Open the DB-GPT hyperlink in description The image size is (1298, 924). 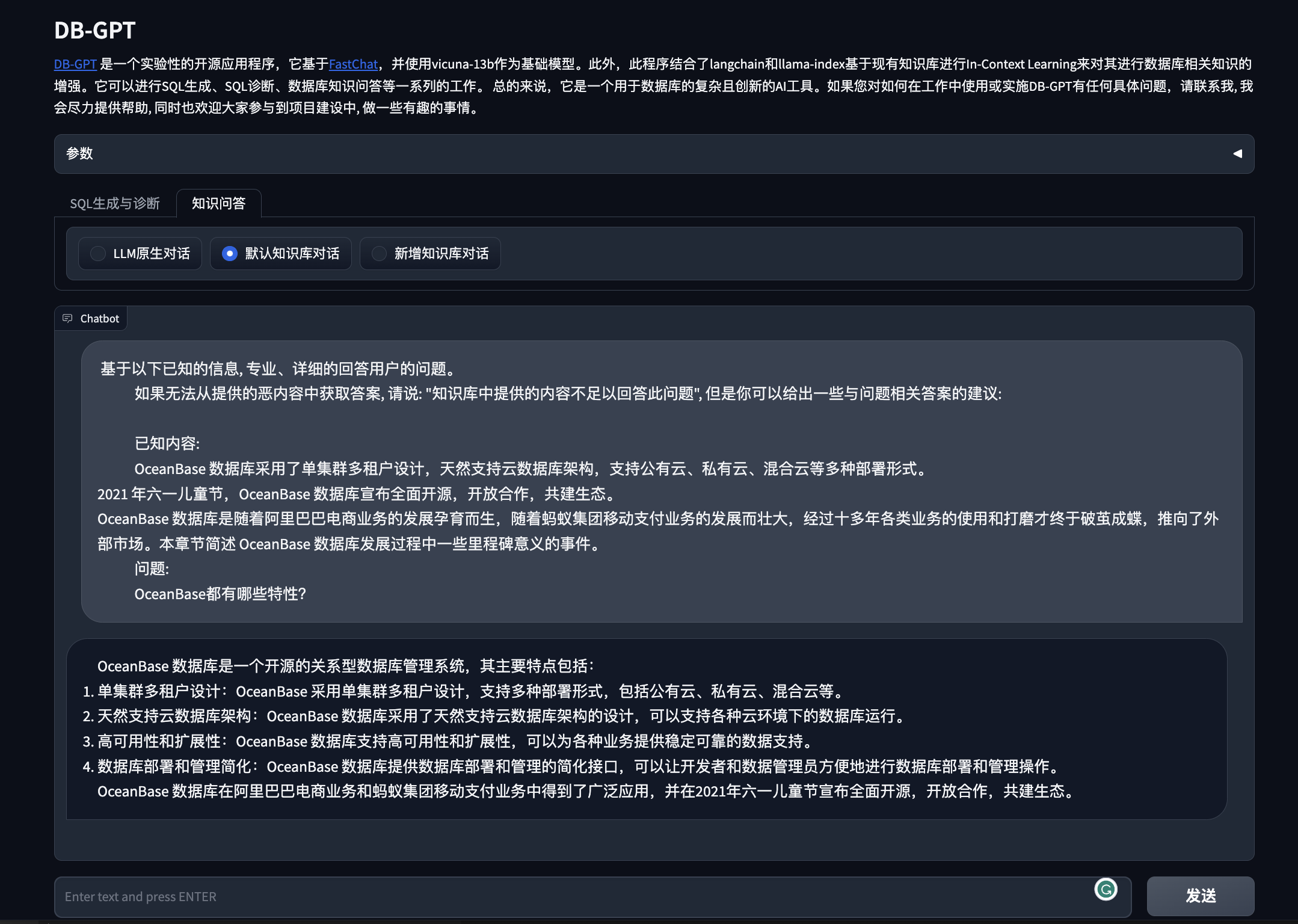click(75, 64)
